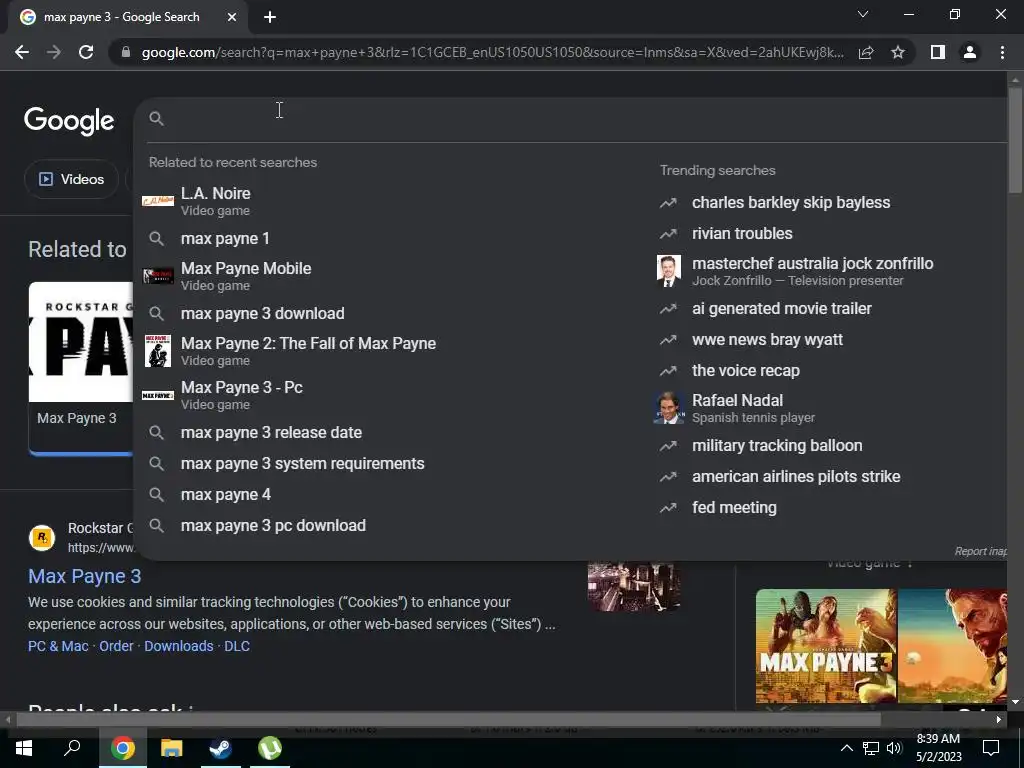Click trending 'charles barkley skip bayless'

point(791,202)
